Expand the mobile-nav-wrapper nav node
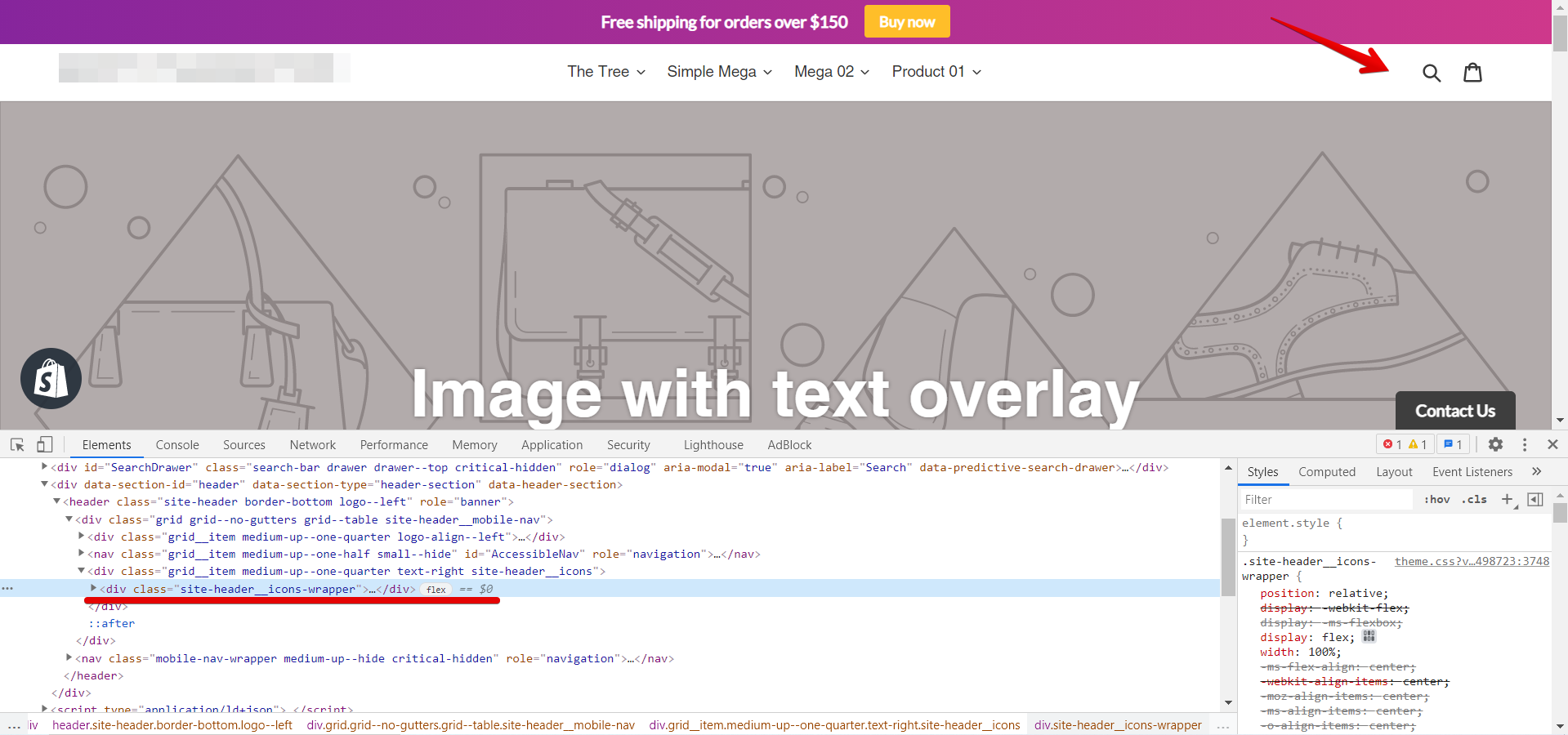 coord(69,658)
